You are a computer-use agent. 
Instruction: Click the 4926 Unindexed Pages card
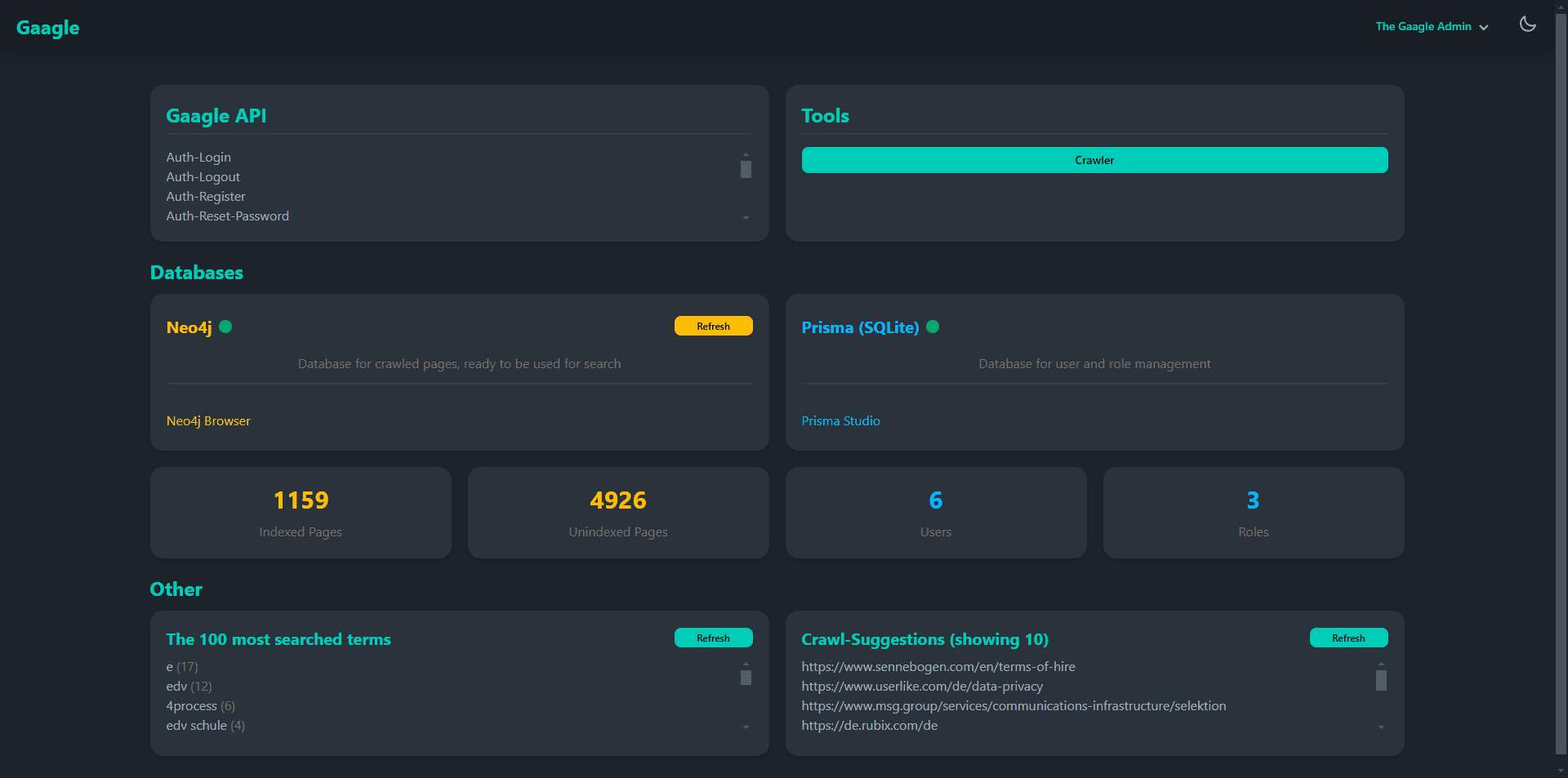pos(618,513)
